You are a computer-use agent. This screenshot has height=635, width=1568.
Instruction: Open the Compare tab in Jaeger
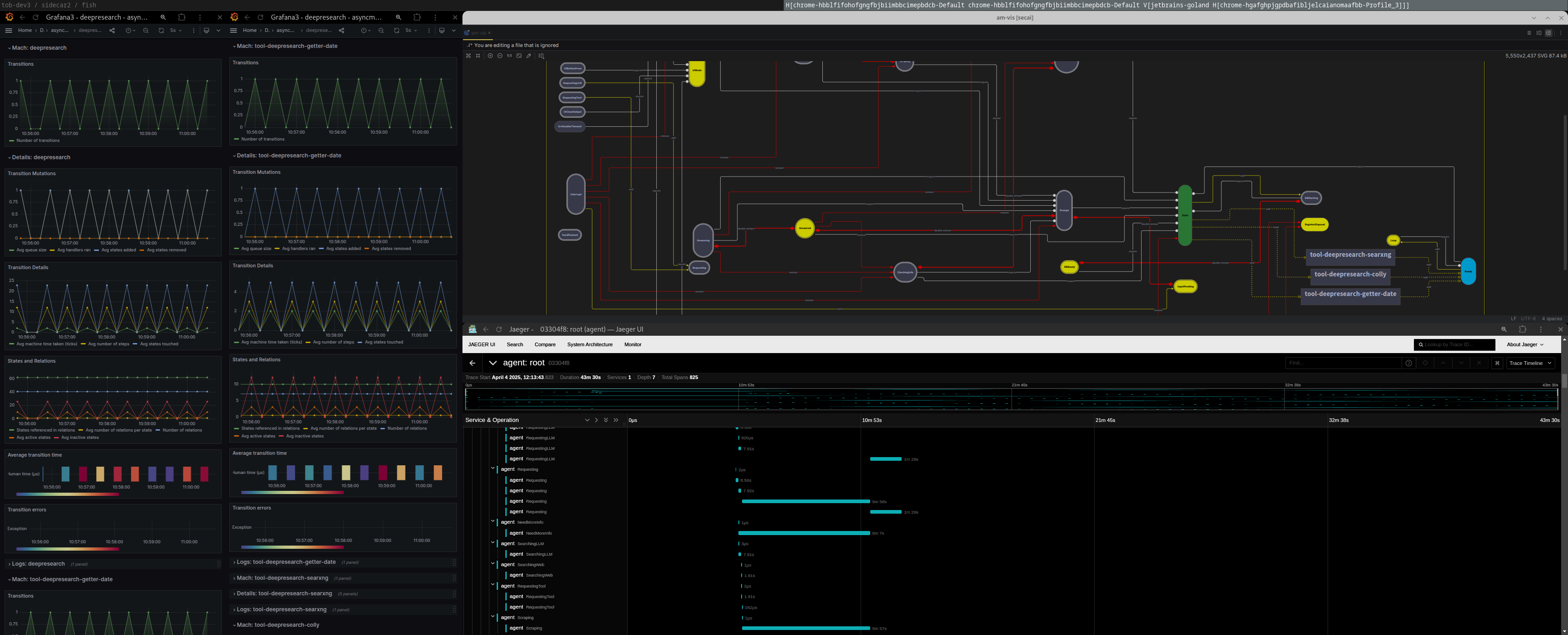pos(545,344)
